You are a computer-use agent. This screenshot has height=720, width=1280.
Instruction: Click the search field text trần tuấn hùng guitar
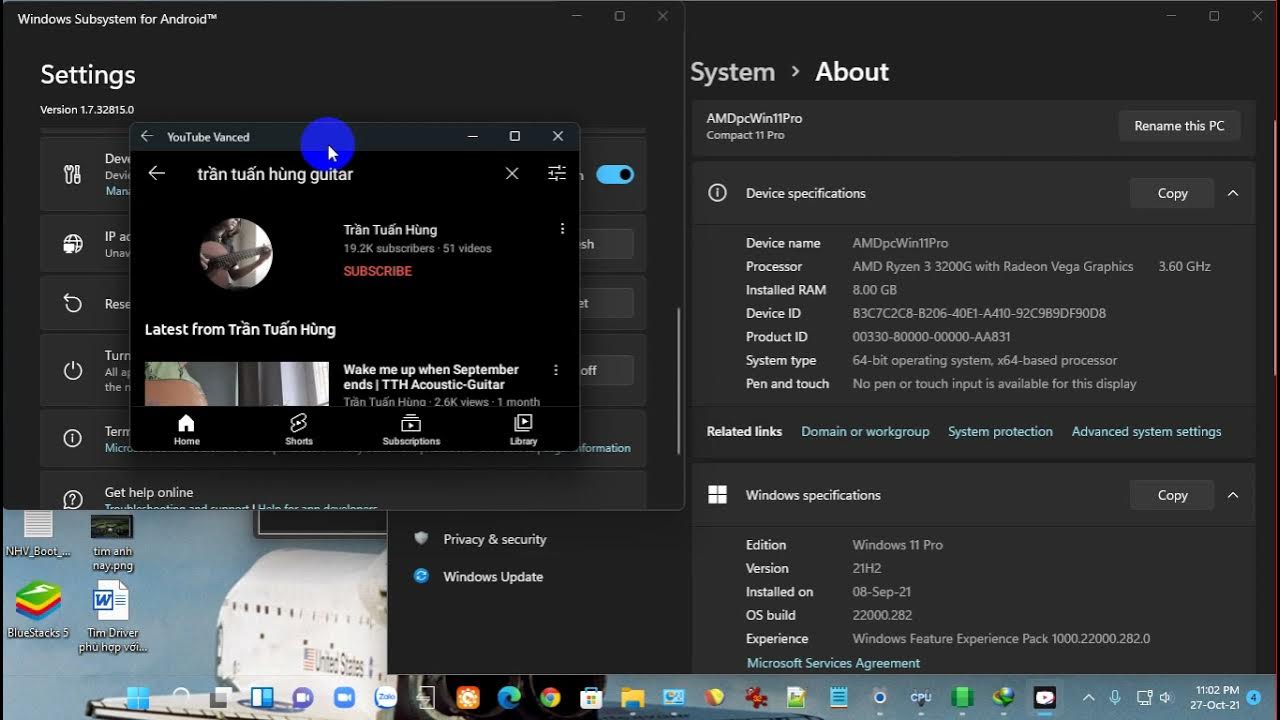pyautogui.click(x=275, y=174)
